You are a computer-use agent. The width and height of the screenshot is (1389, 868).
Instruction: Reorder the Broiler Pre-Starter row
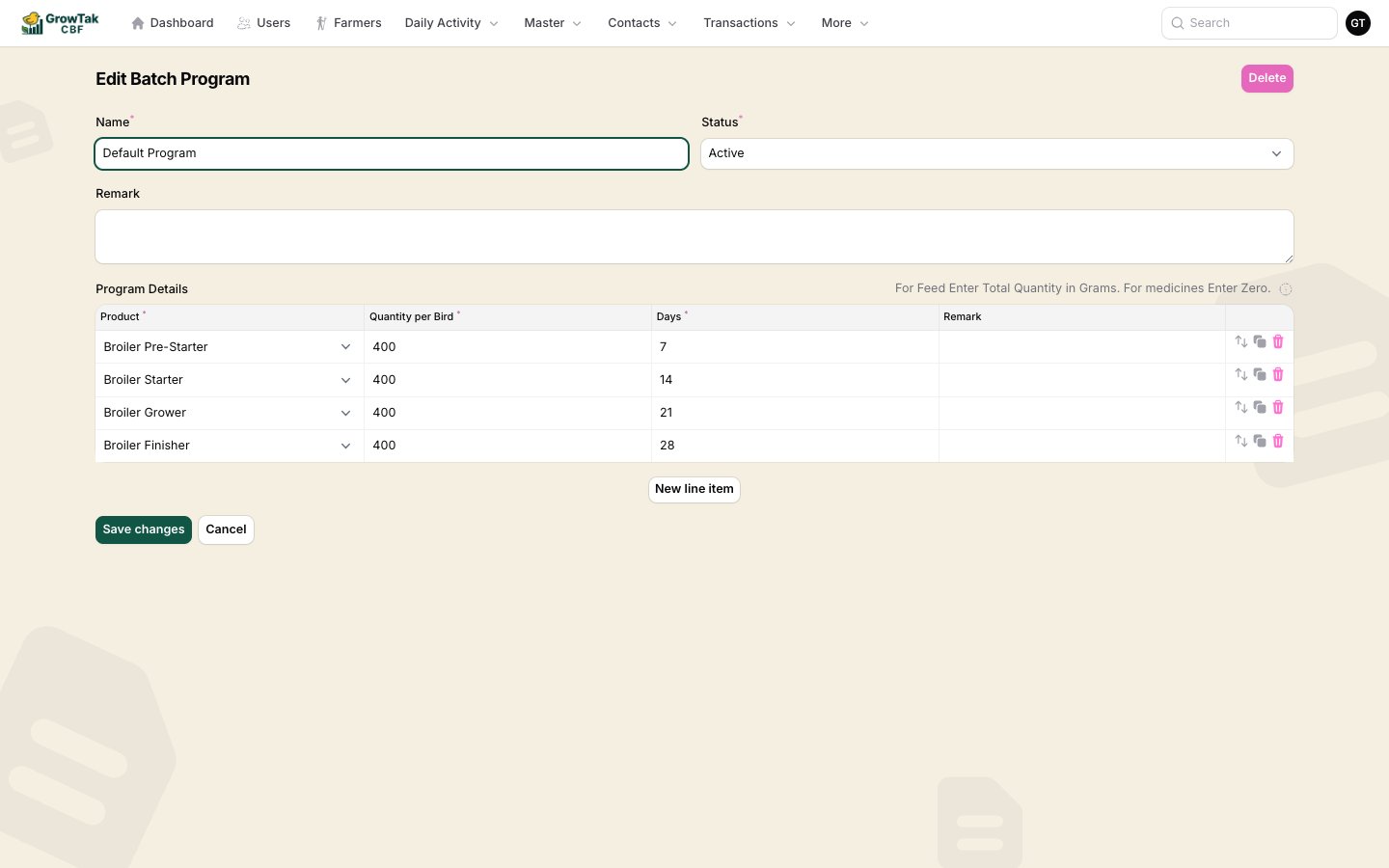(x=1241, y=341)
